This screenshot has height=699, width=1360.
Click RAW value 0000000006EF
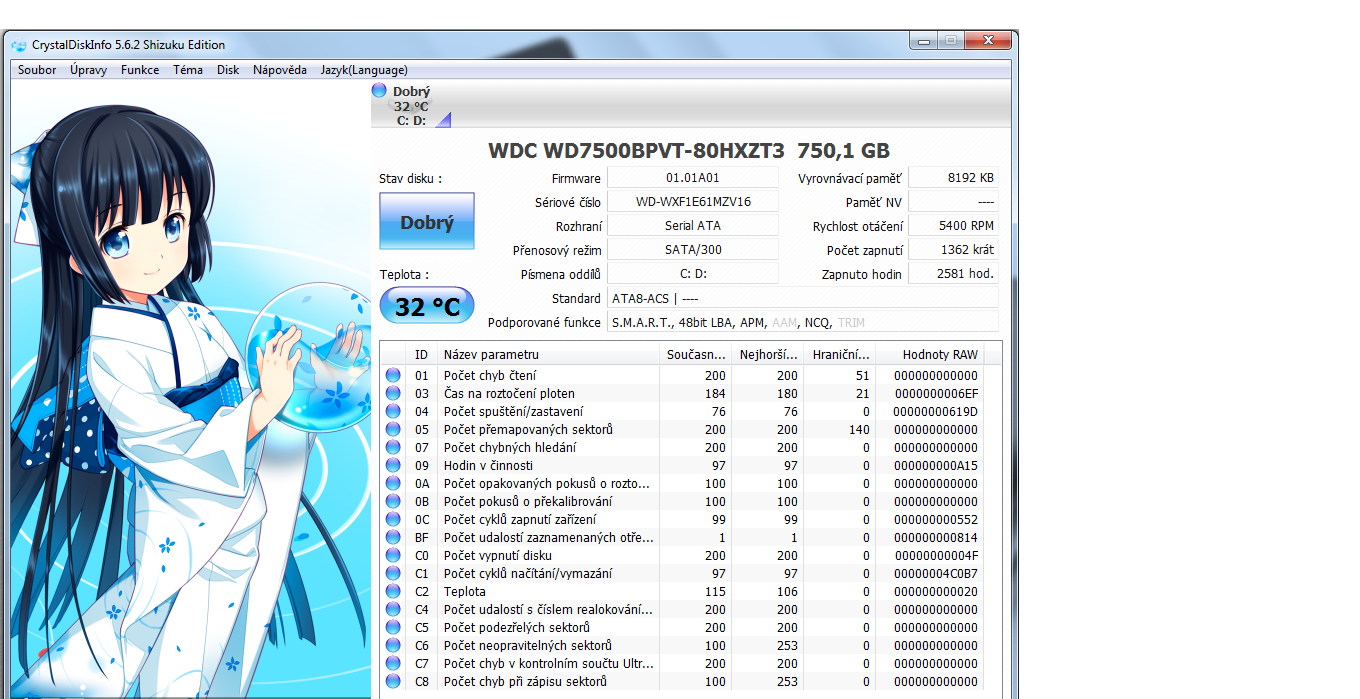click(x=936, y=393)
